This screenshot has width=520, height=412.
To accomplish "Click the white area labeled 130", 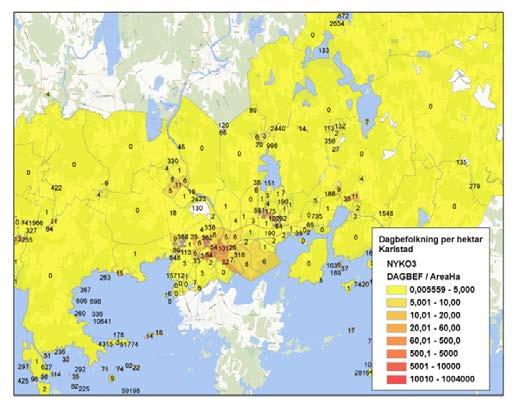I will tap(197, 208).
